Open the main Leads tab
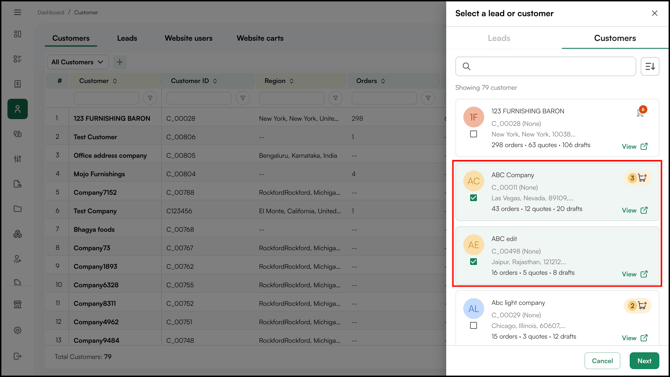Image resolution: width=670 pixels, height=377 pixels. 127,38
